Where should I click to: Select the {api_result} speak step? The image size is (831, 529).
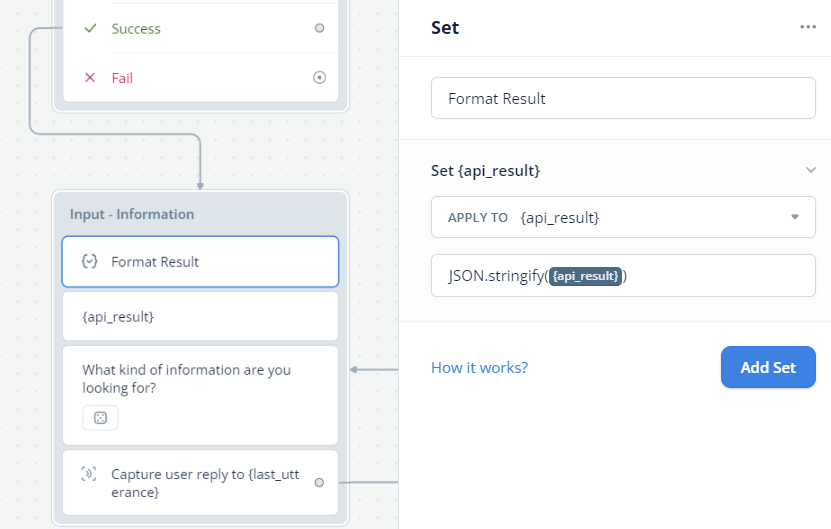click(200, 316)
